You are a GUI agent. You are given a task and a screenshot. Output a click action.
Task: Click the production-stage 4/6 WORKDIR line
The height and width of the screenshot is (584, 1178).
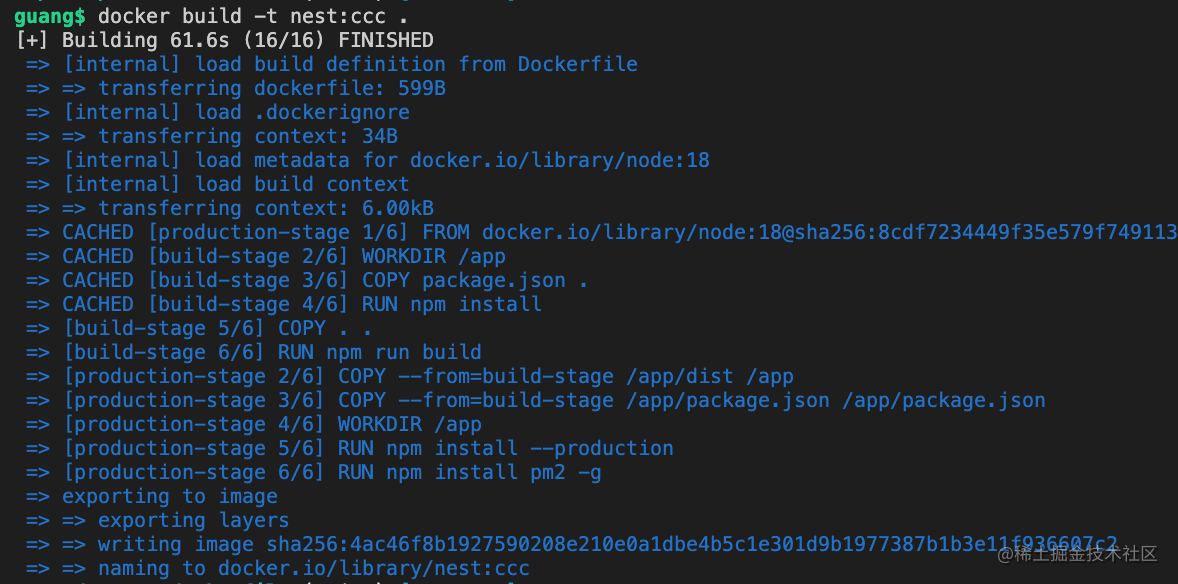pyautogui.click(x=254, y=425)
